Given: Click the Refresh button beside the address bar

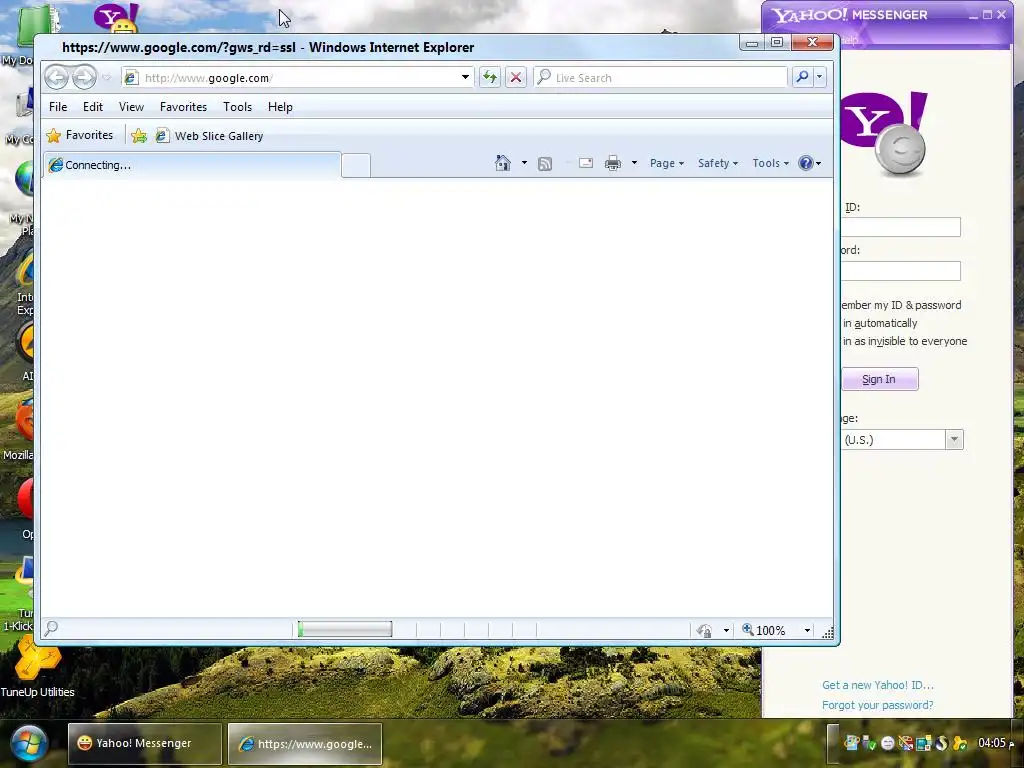Looking at the screenshot, I should pyautogui.click(x=490, y=78).
